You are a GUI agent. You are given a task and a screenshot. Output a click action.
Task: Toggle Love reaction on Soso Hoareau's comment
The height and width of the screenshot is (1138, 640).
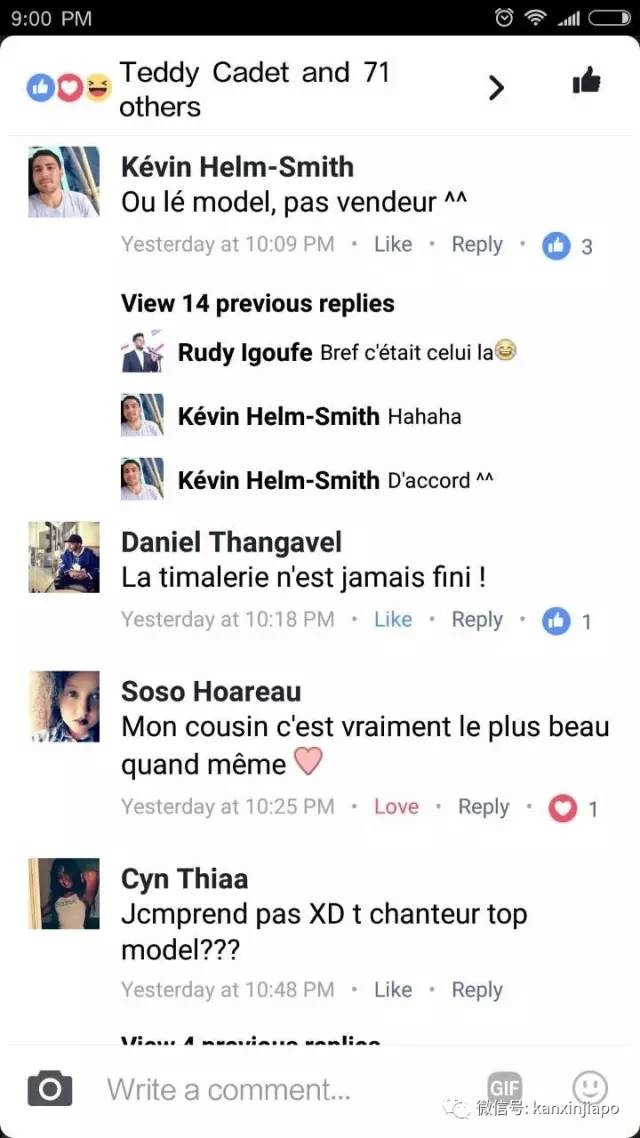(x=396, y=806)
